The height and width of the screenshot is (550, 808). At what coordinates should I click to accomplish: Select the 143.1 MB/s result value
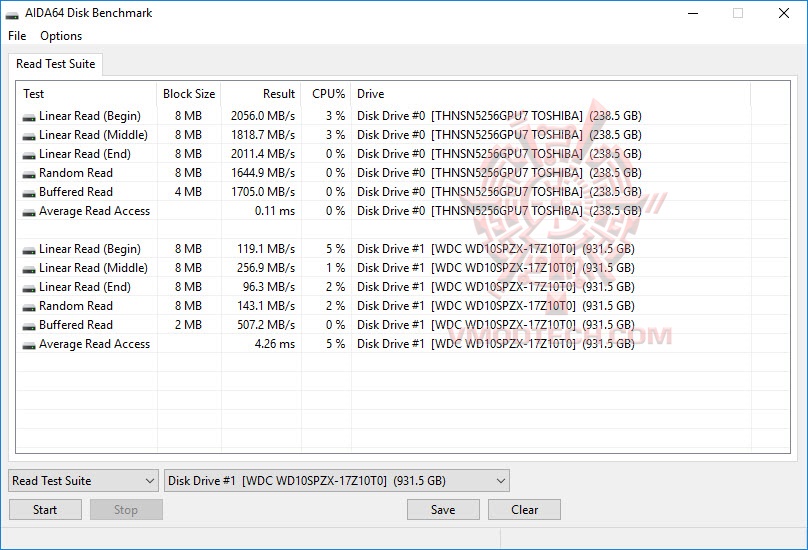pyautogui.click(x=266, y=306)
